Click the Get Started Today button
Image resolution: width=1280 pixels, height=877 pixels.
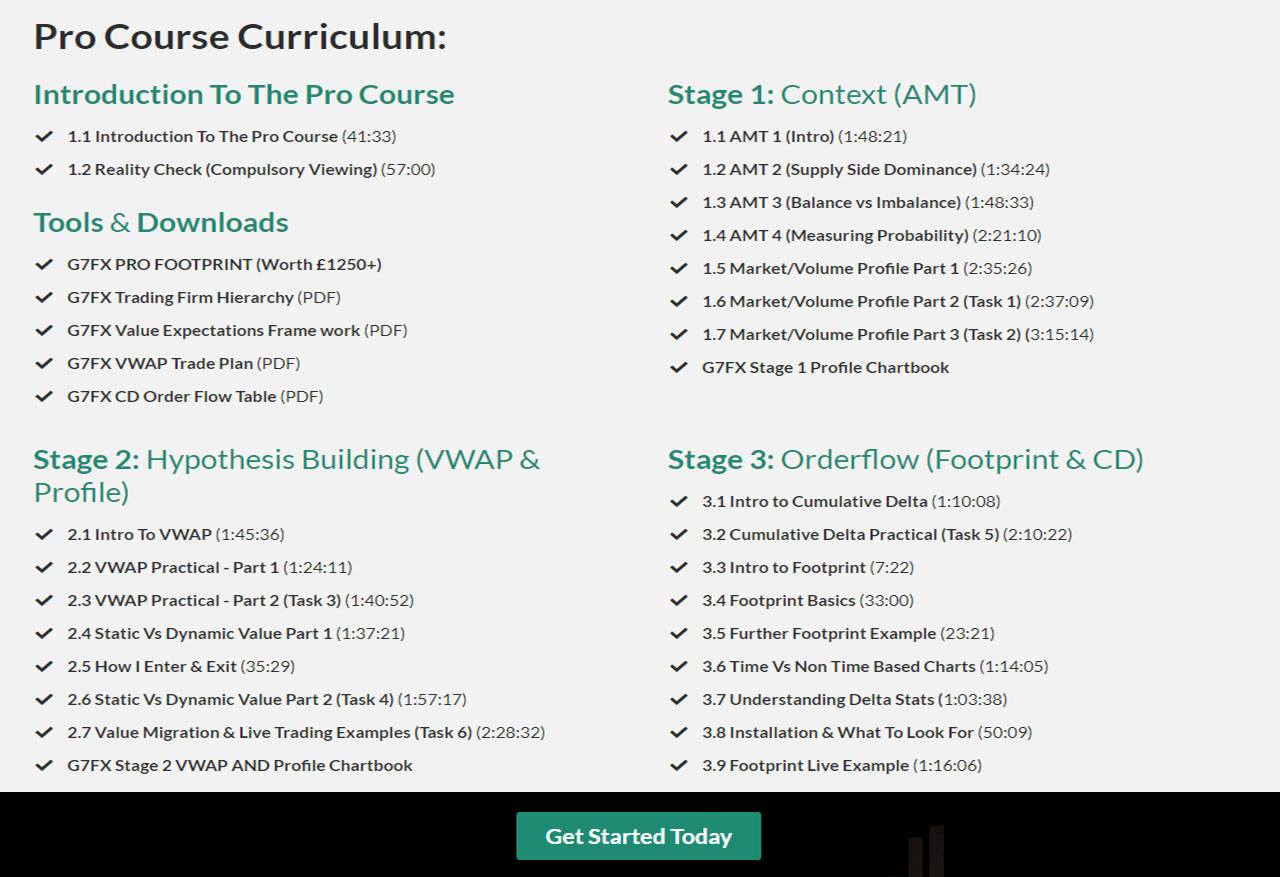638,836
